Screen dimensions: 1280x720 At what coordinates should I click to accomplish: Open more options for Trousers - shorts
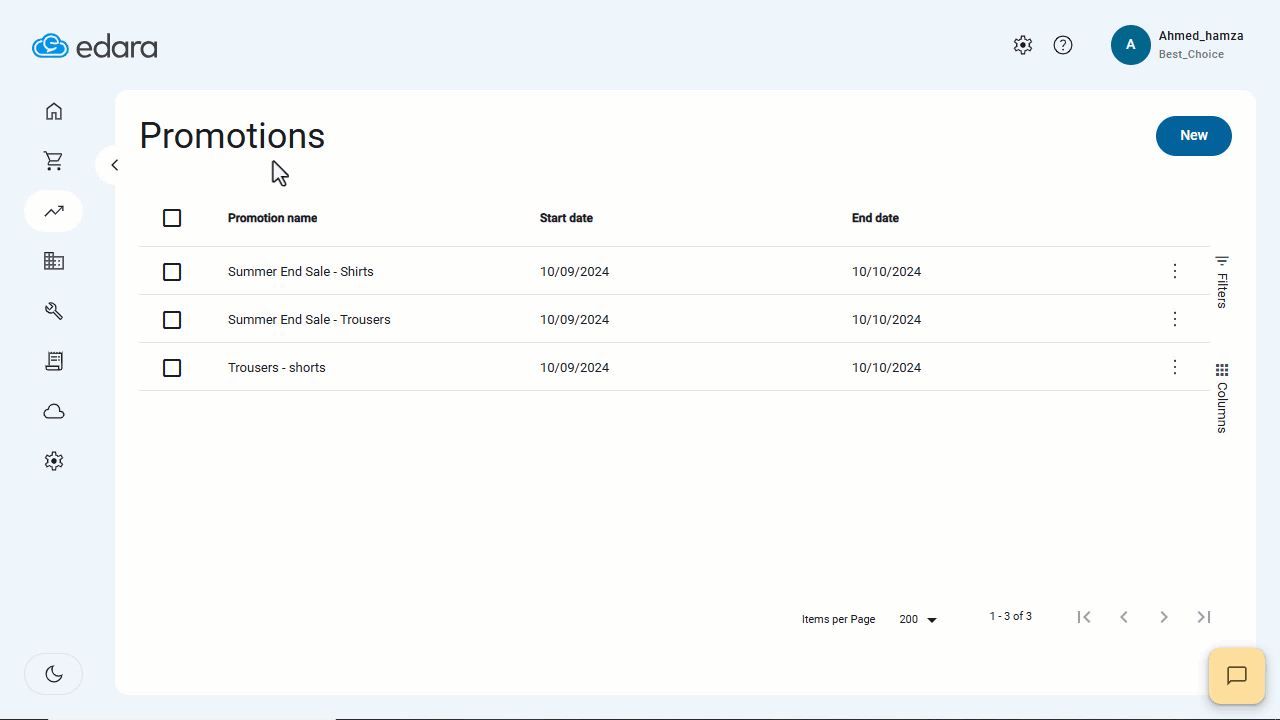click(x=1175, y=367)
